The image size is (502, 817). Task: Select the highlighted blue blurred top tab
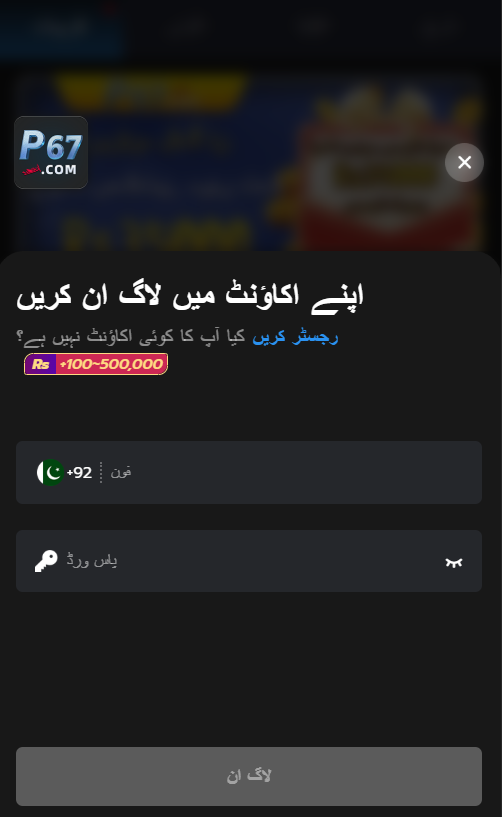62,27
